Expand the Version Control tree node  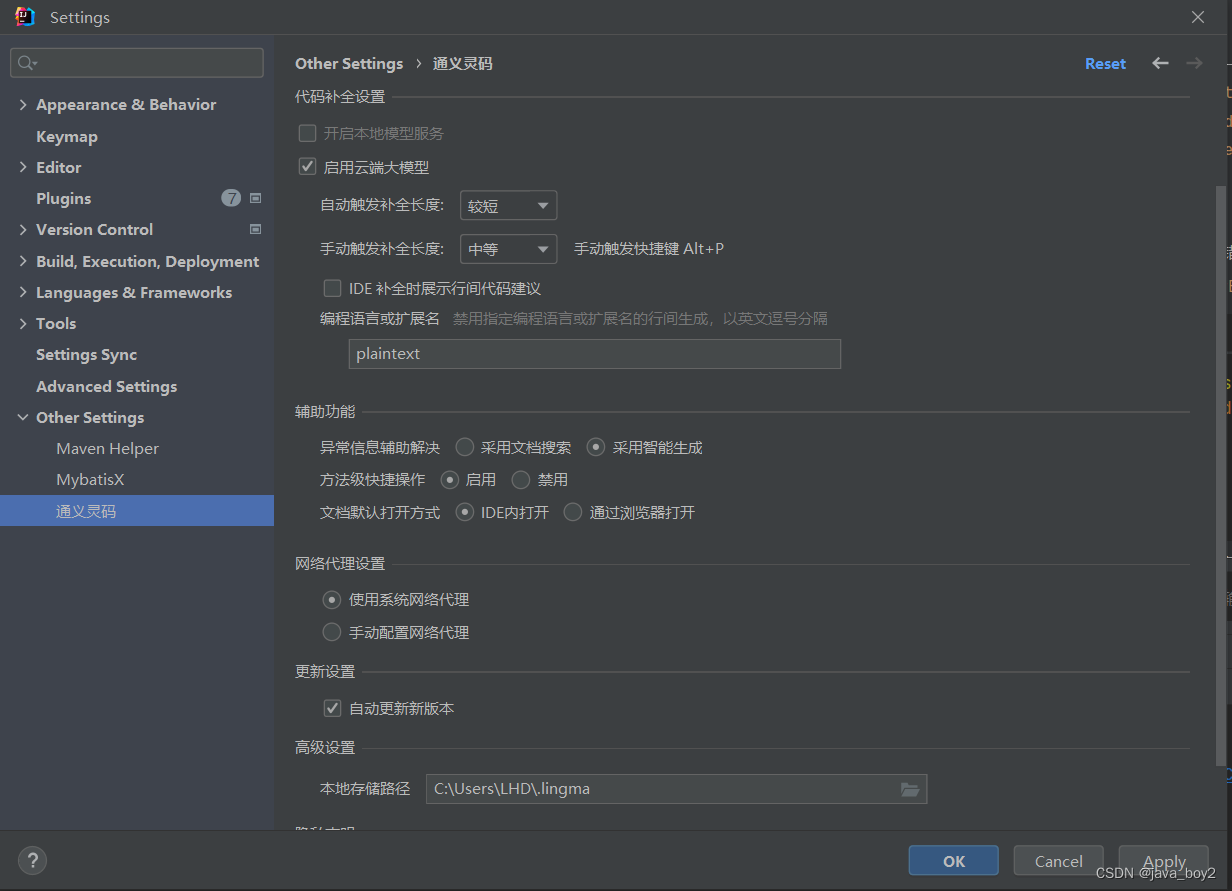pyautogui.click(x=23, y=229)
